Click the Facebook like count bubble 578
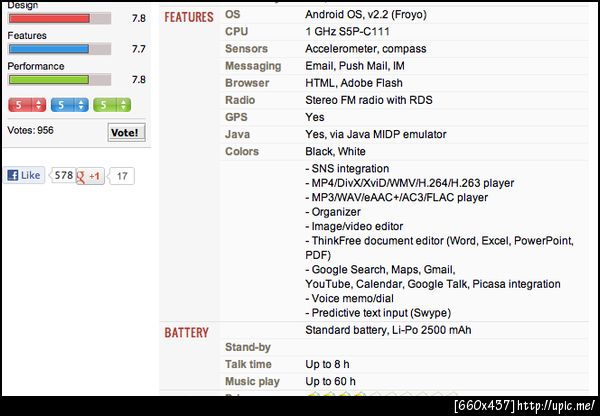This screenshot has width=600, height=416. coord(63,175)
